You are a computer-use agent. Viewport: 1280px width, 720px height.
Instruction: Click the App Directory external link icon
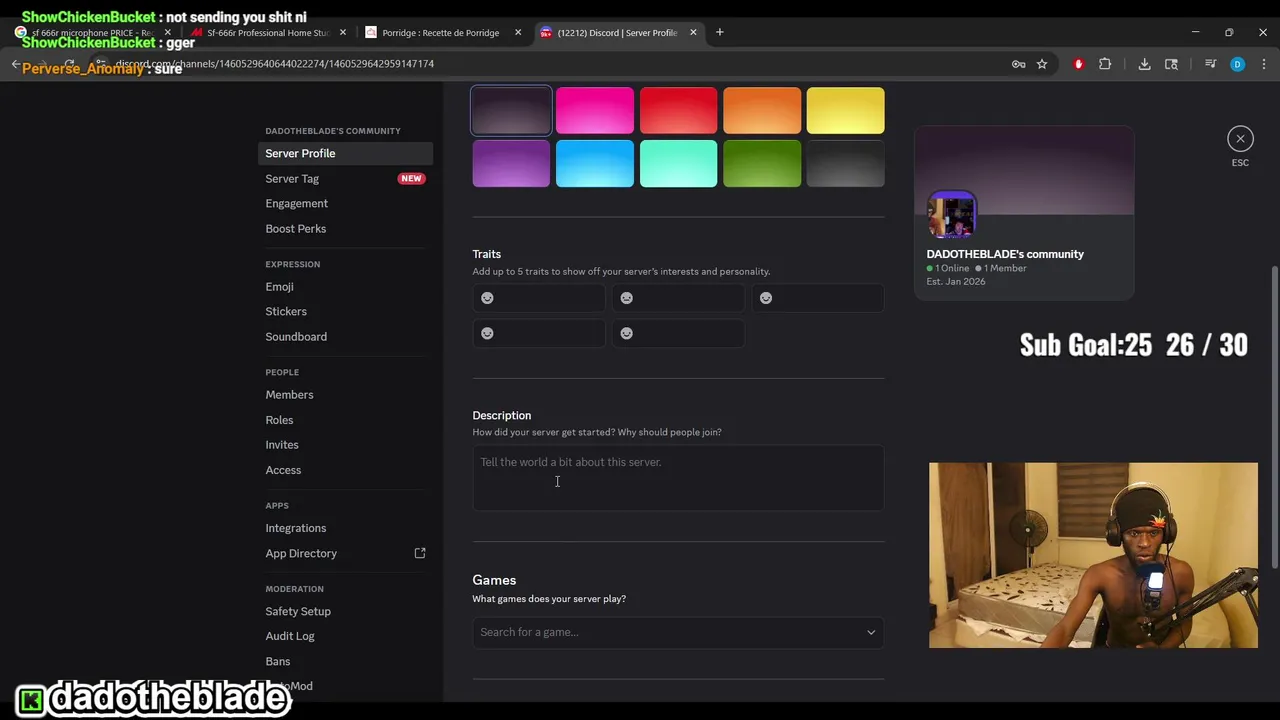pos(420,553)
